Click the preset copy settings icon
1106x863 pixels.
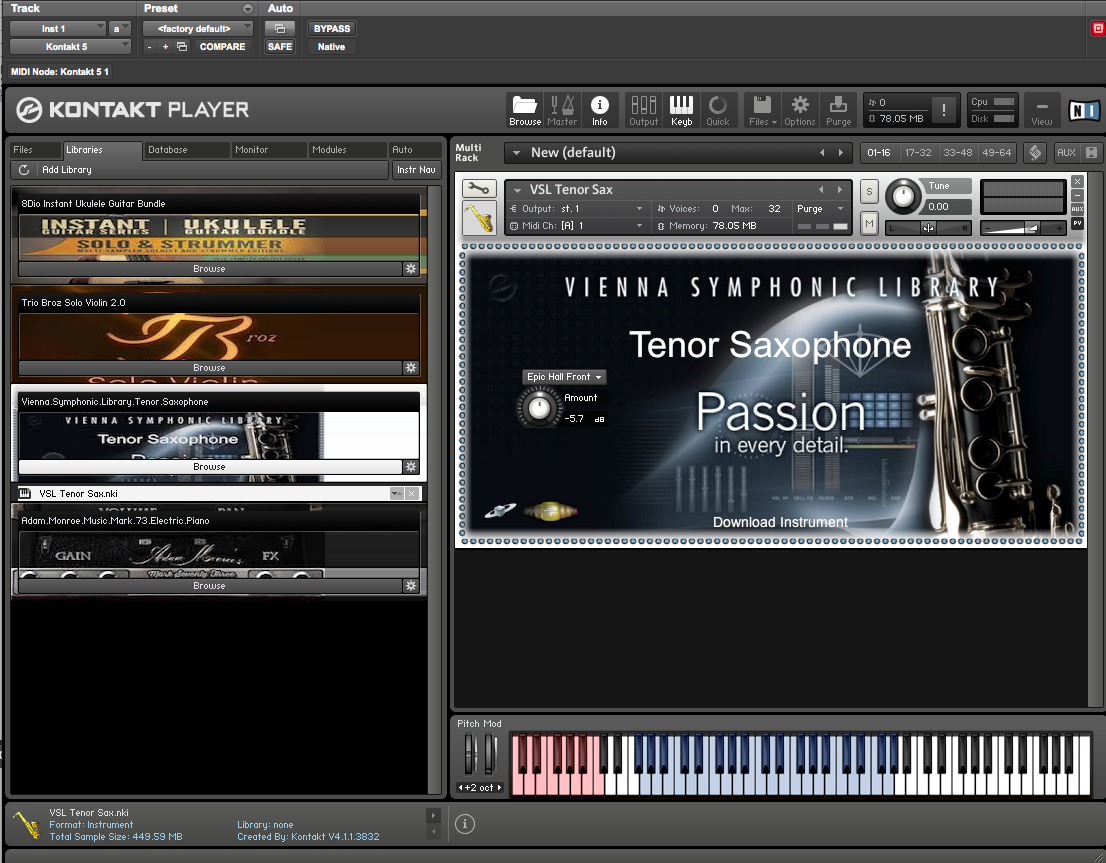tap(182, 47)
